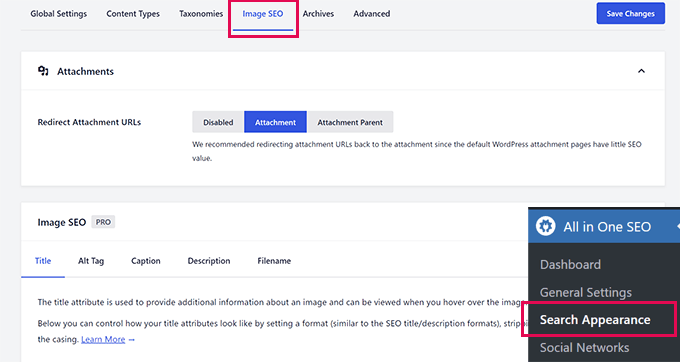Switch to the Content Types tab

133,14
